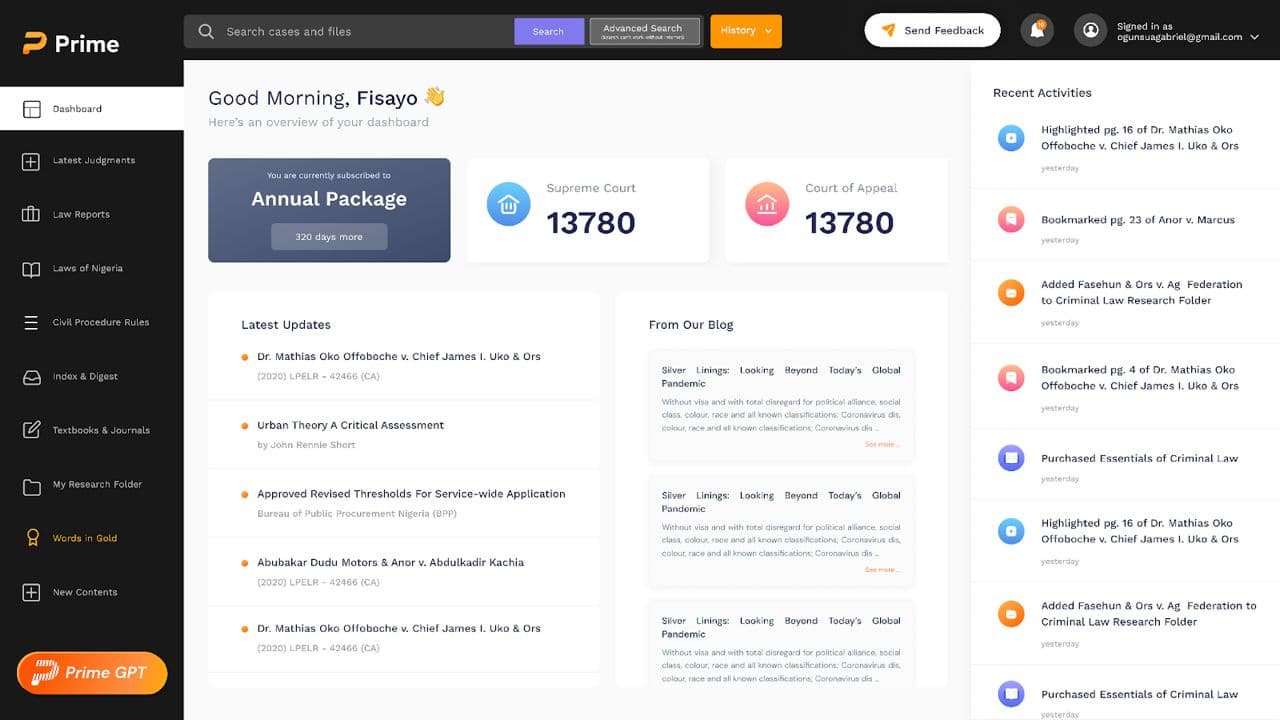Click See more on first blog post

pyautogui.click(x=882, y=444)
